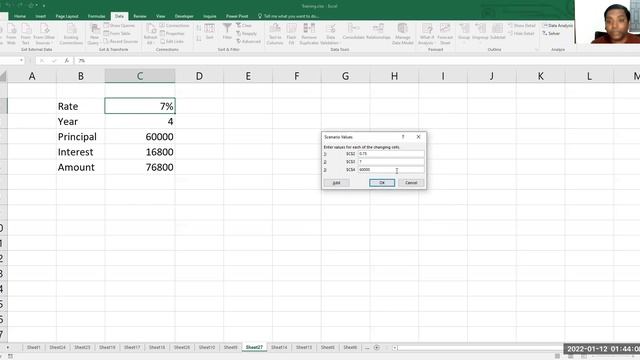The width and height of the screenshot is (640, 360).
Task: Switch to the Formulas ribbon tab
Action: (96, 16)
